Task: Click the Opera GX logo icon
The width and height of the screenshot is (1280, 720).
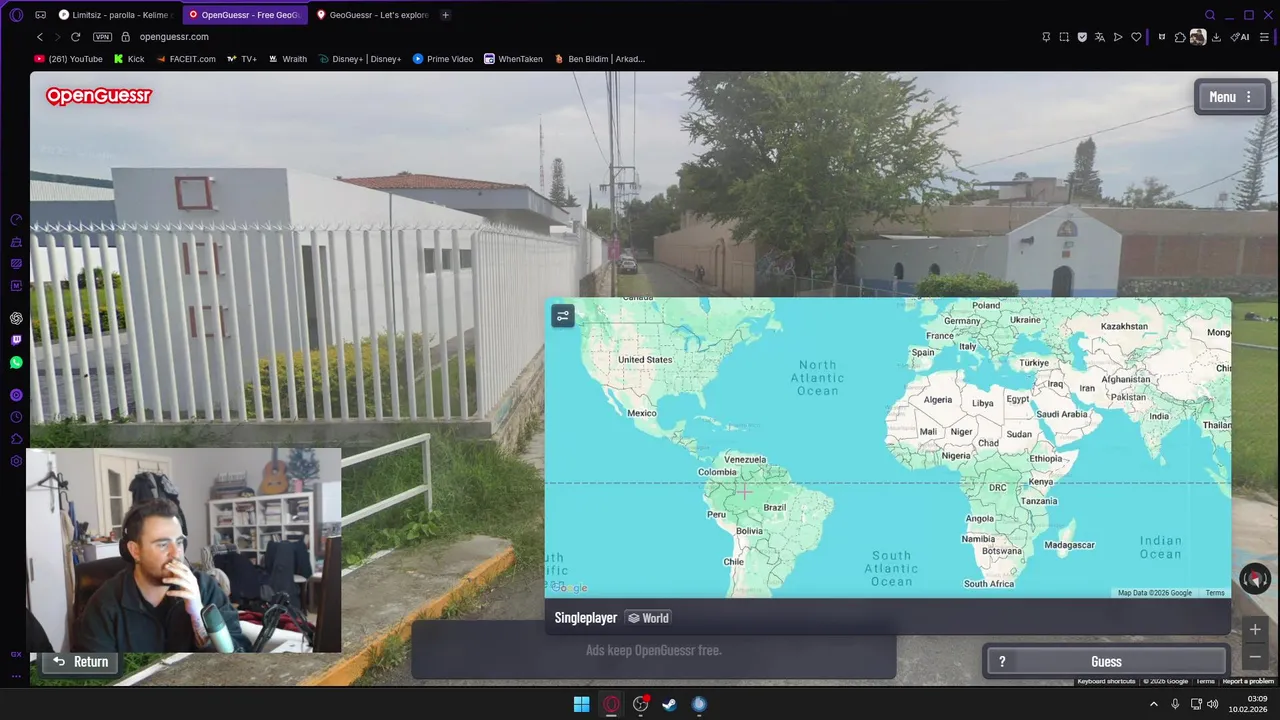Action: coord(16,15)
